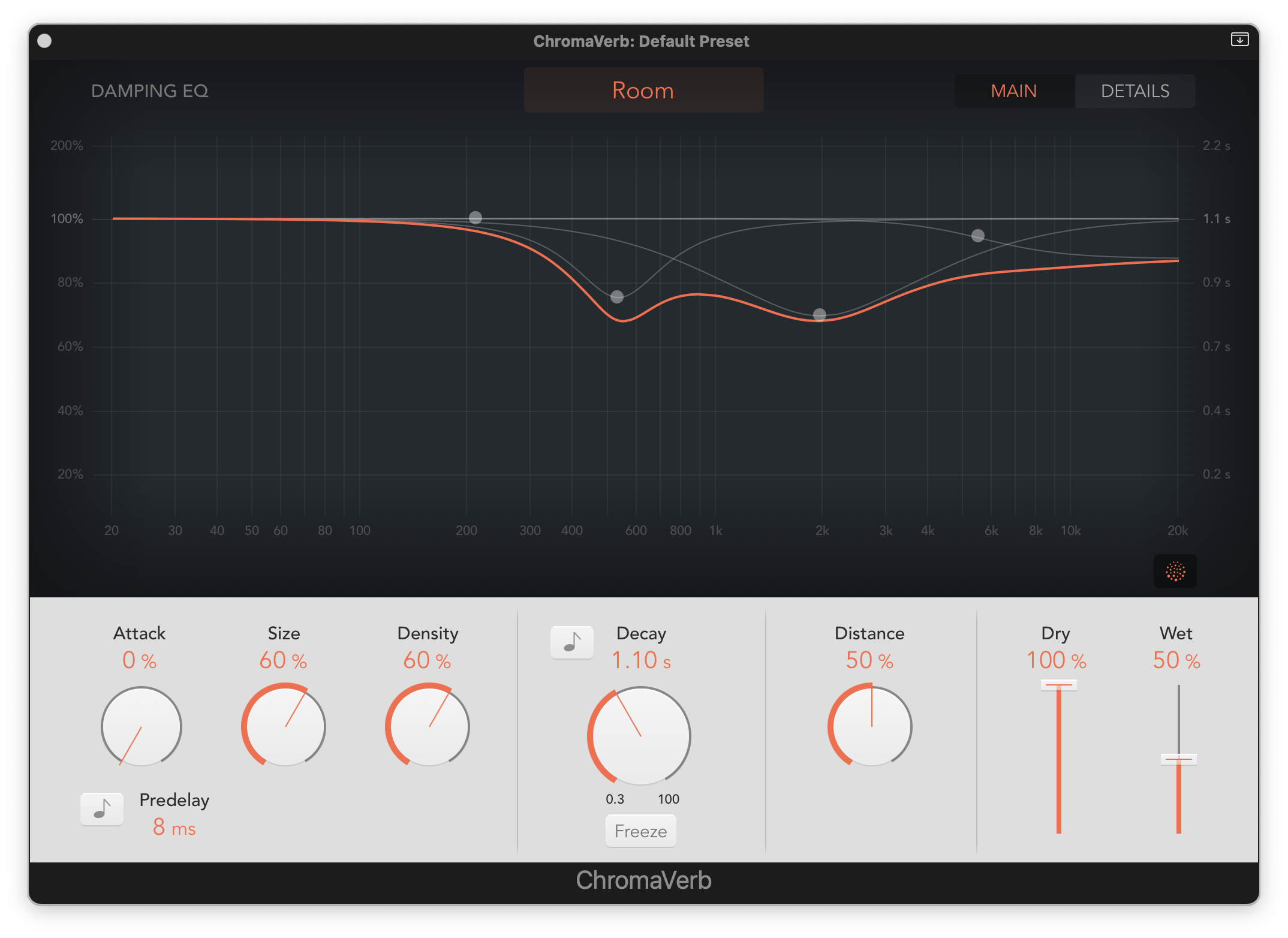Switch to the DETAILS tab
This screenshot has width=1288, height=938.
point(1135,91)
